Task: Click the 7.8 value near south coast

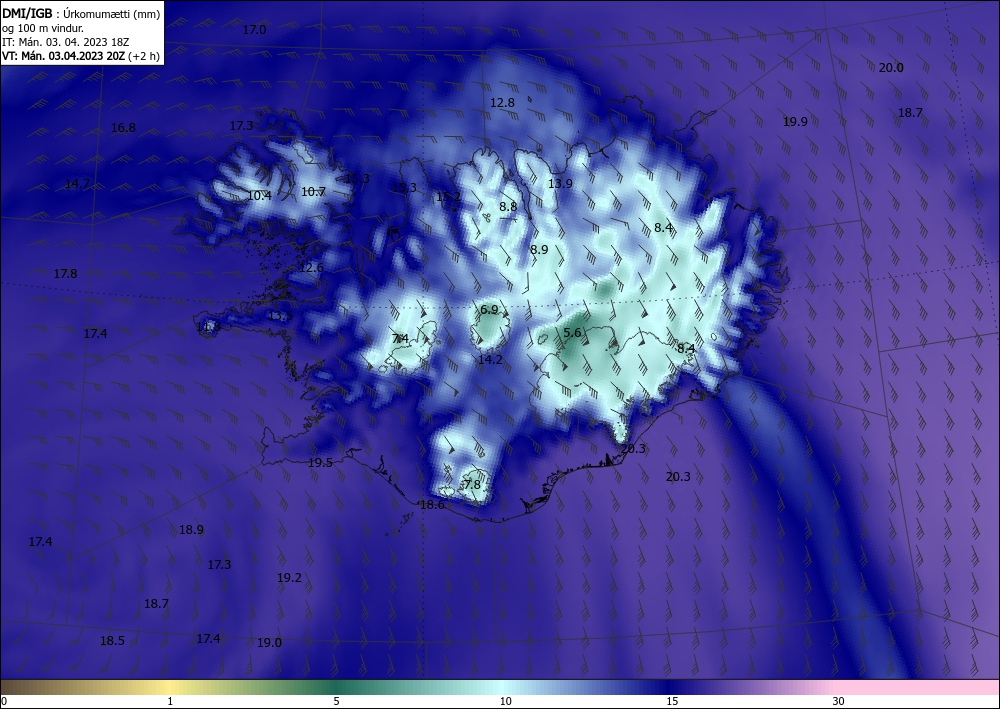Action: (472, 485)
